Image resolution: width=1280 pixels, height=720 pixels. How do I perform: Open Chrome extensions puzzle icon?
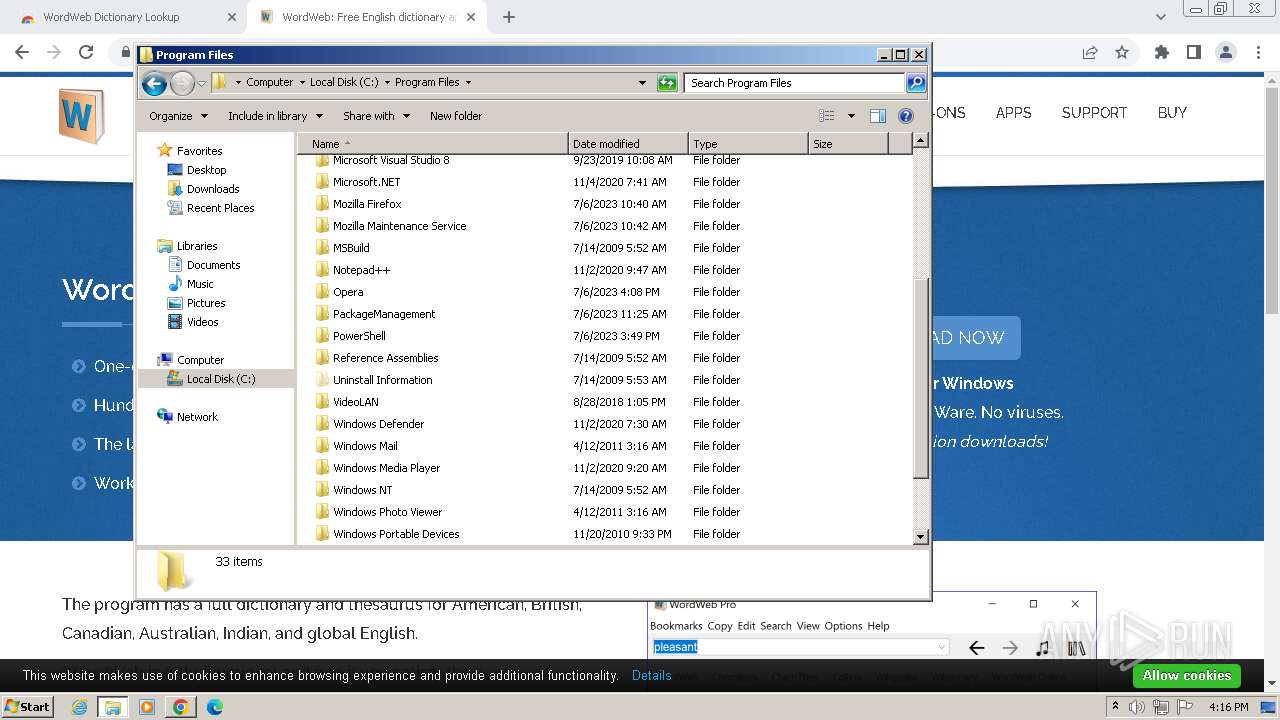1161,52
